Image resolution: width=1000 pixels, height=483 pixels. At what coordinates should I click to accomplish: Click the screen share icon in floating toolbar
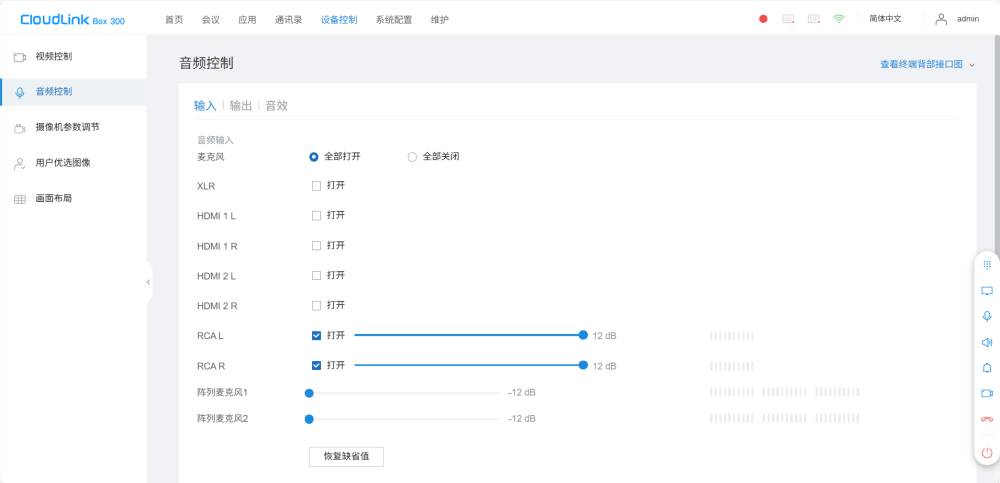click(x=987, y=290)
